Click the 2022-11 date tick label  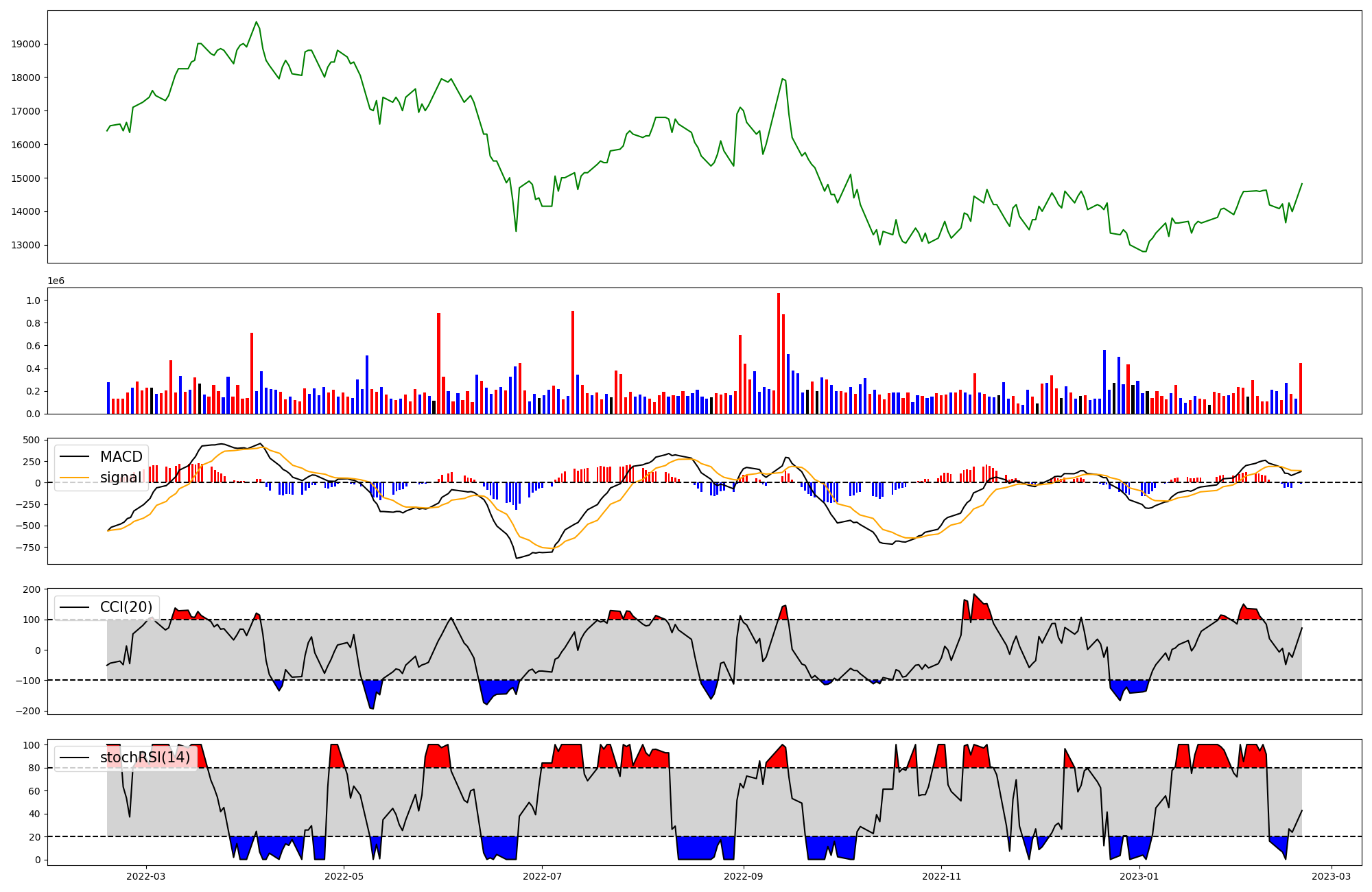942,876
